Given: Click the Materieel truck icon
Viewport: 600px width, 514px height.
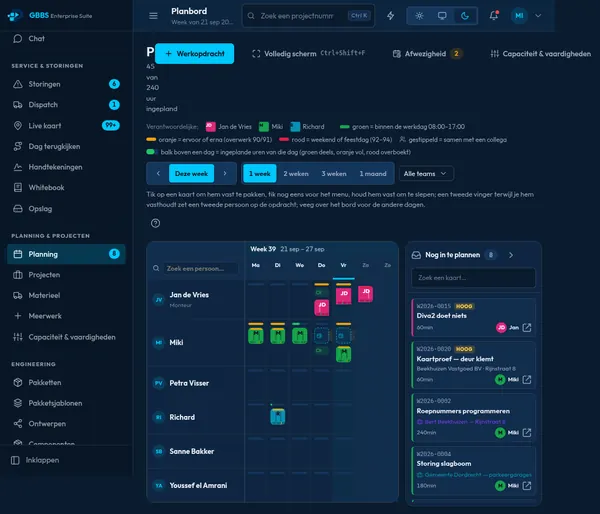Looking at the screenshot, I should [x=18, y=295].
